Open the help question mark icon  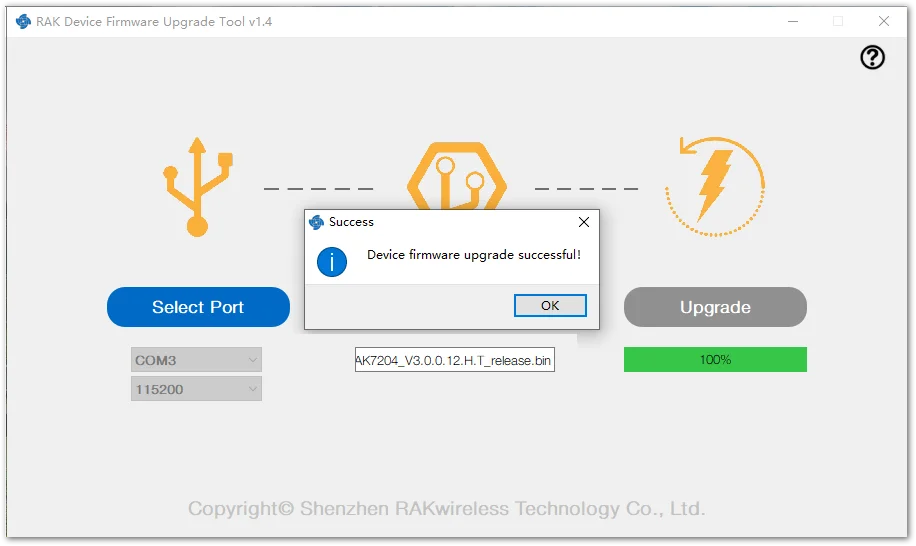pos(872,57)
